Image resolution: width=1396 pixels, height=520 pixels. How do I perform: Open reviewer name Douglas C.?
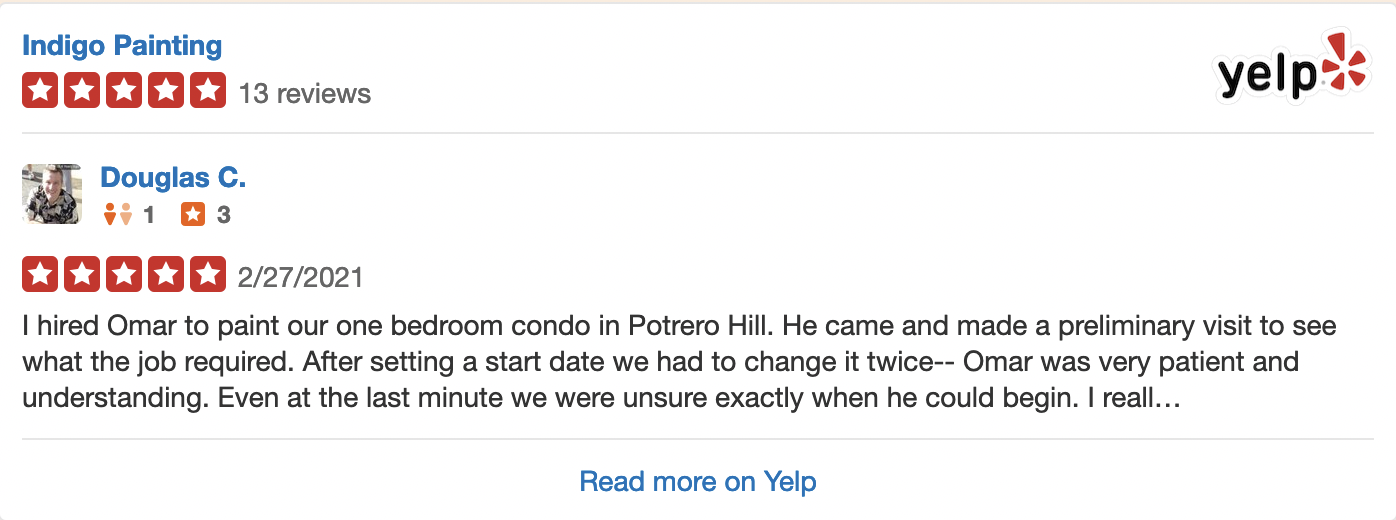tap(173, 178)
